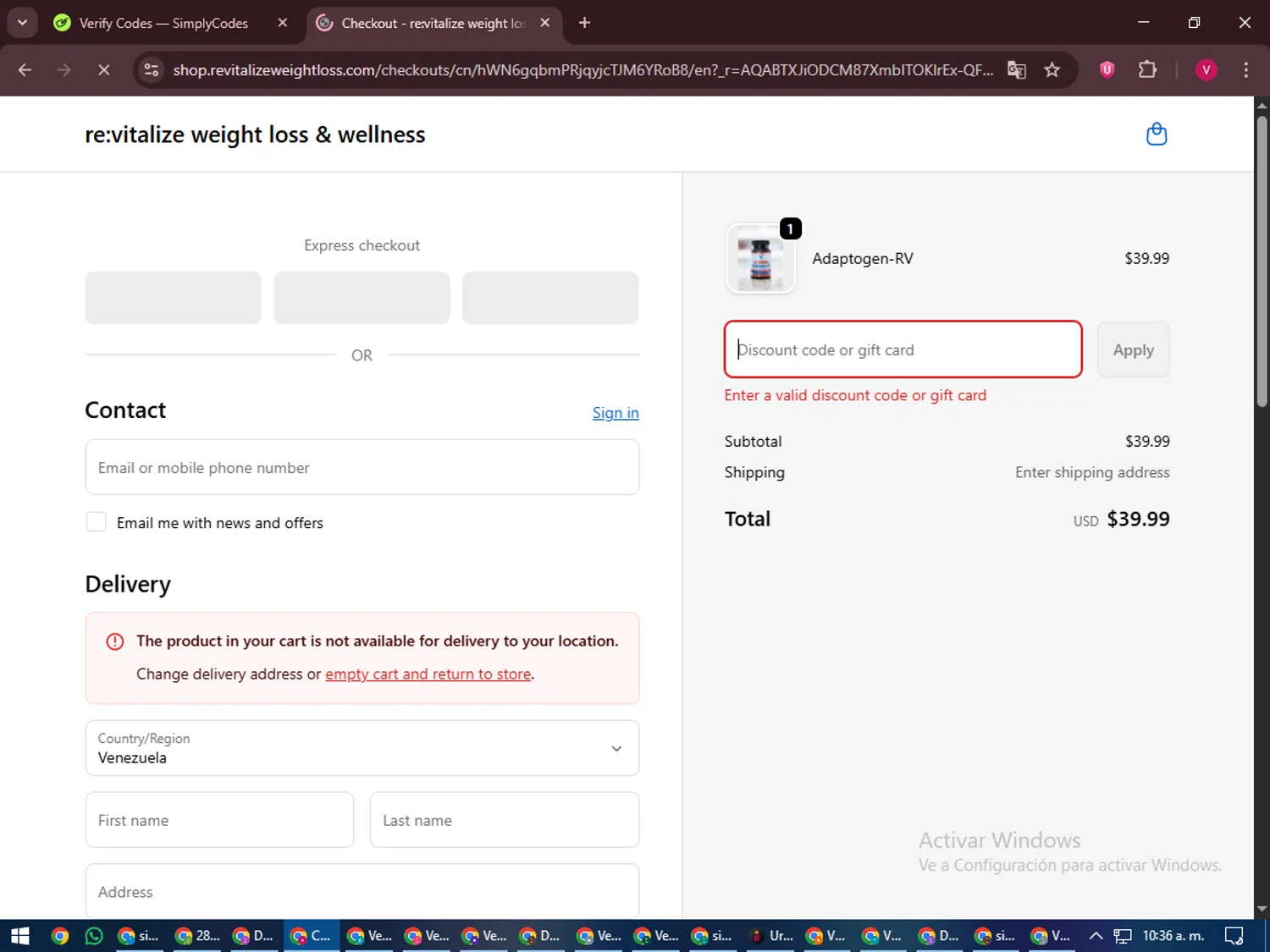Screen dimensions: 1270x952
Task: Open the shopping bag cart icon
Action: tap(1157, 135)
